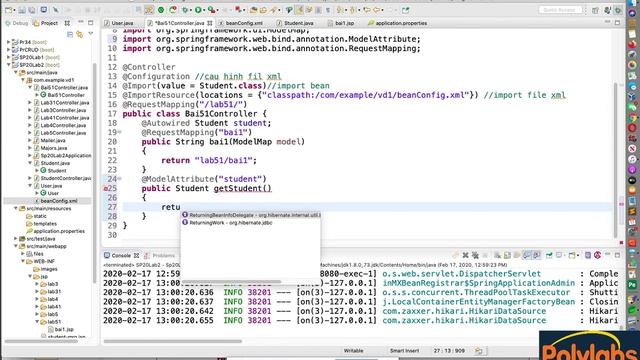Click the red circular Console toolbar icon
The width and height of the screenshot is (640, 360).
tap(598, 256)
